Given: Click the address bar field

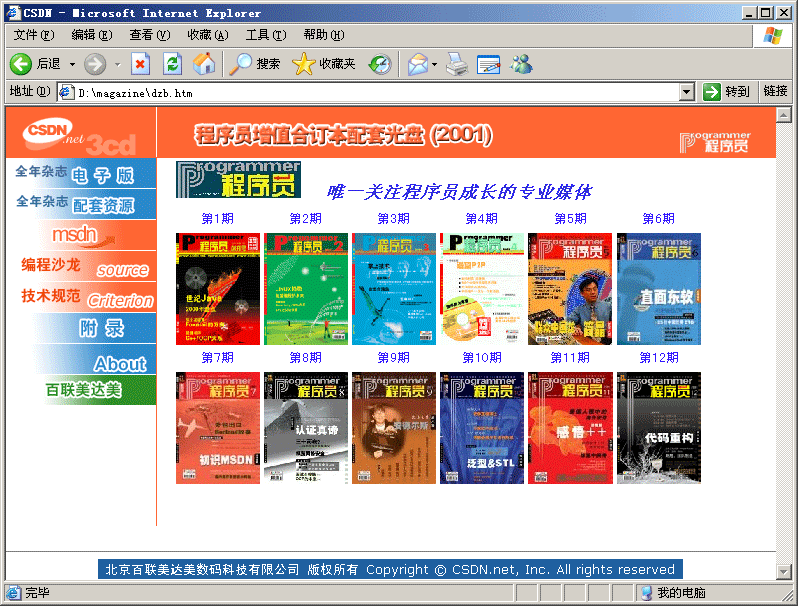Looking at the screenshot, I should [x=377, y=93].
